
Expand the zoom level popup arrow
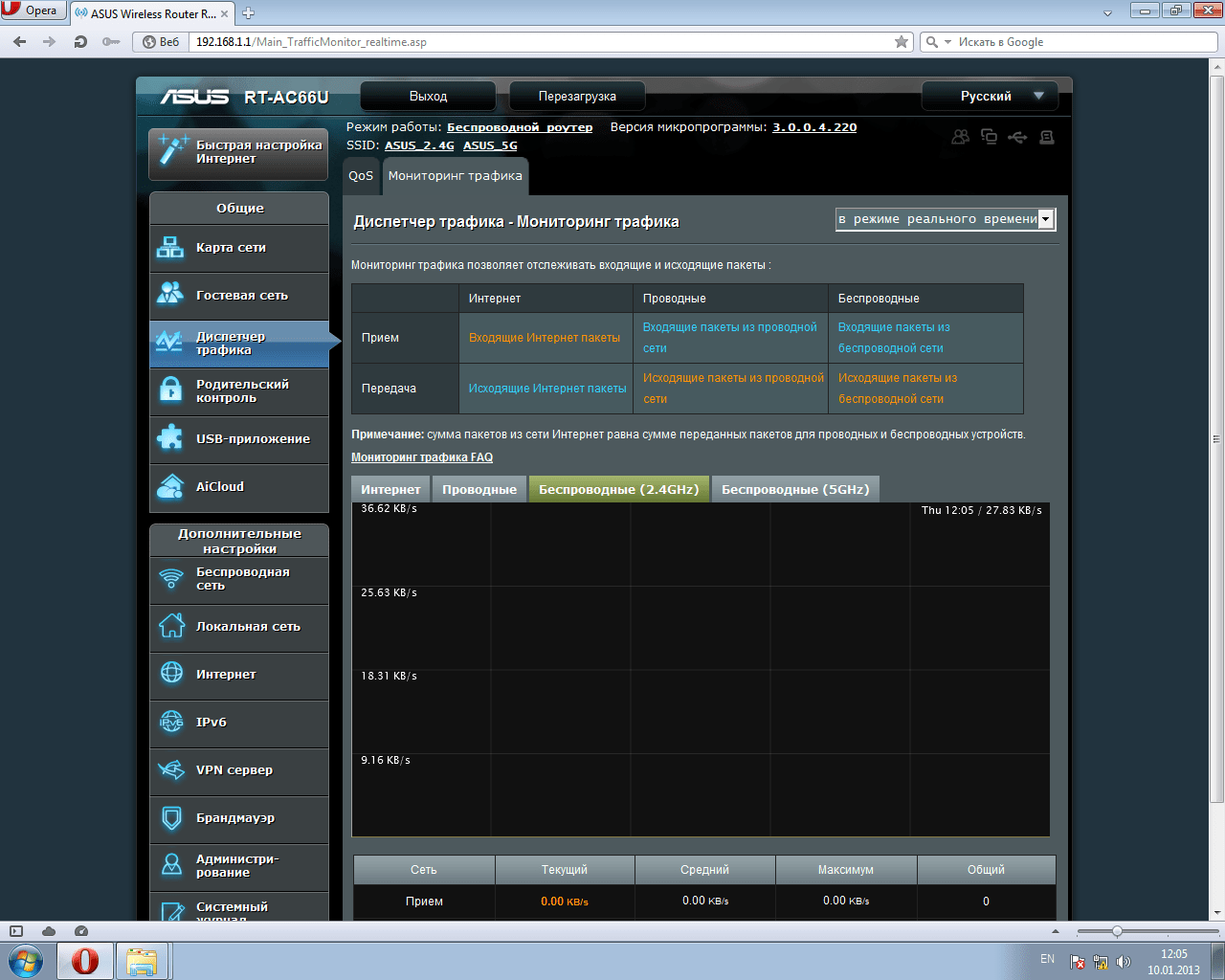pos(1056,931)
